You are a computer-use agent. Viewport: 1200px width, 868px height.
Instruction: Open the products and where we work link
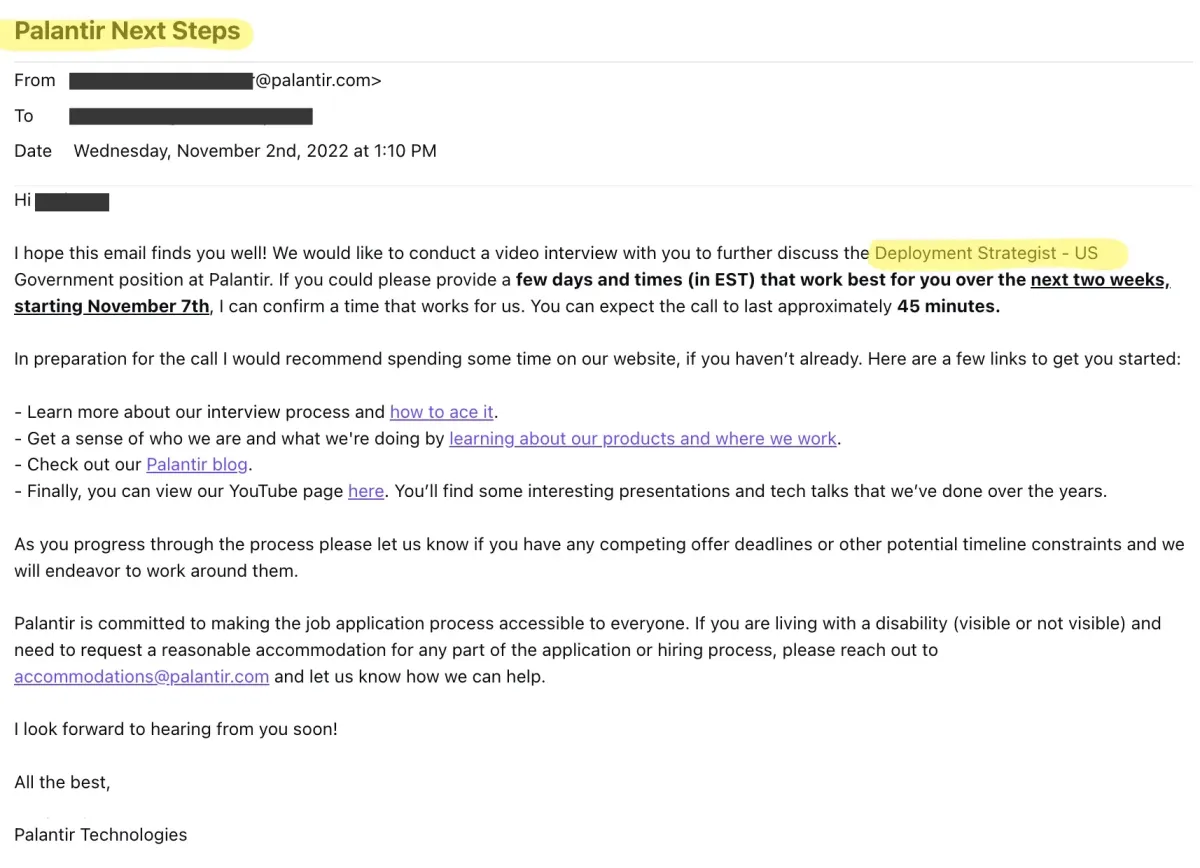point(643,438)
